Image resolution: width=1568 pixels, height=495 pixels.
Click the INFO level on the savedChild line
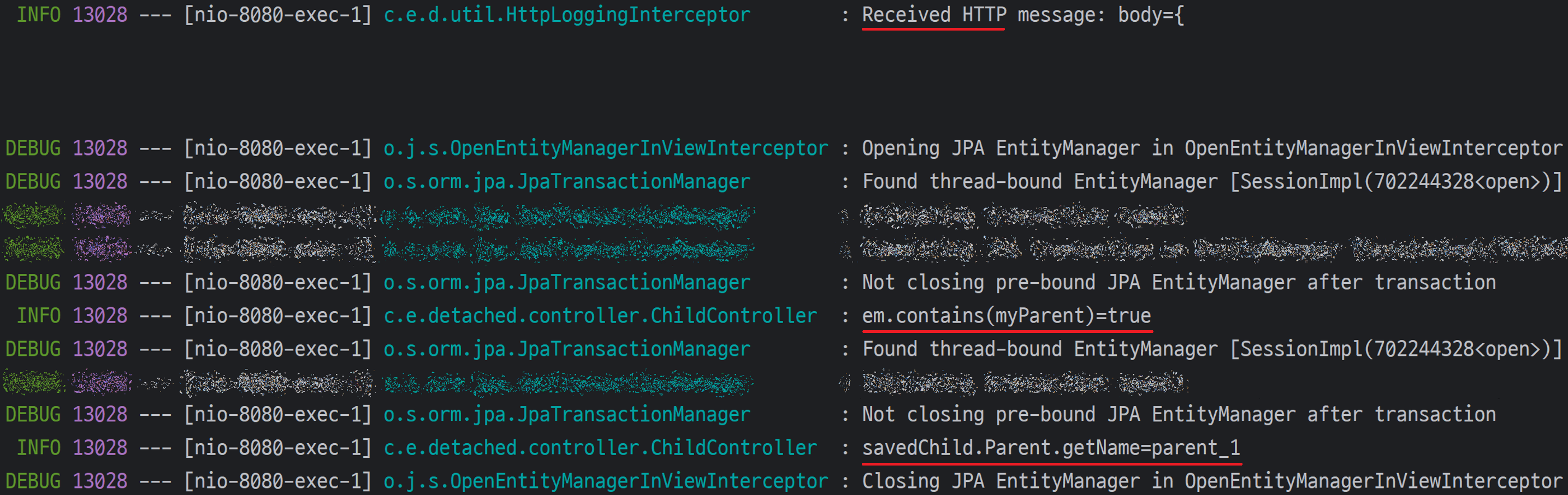tap(38, 448)
